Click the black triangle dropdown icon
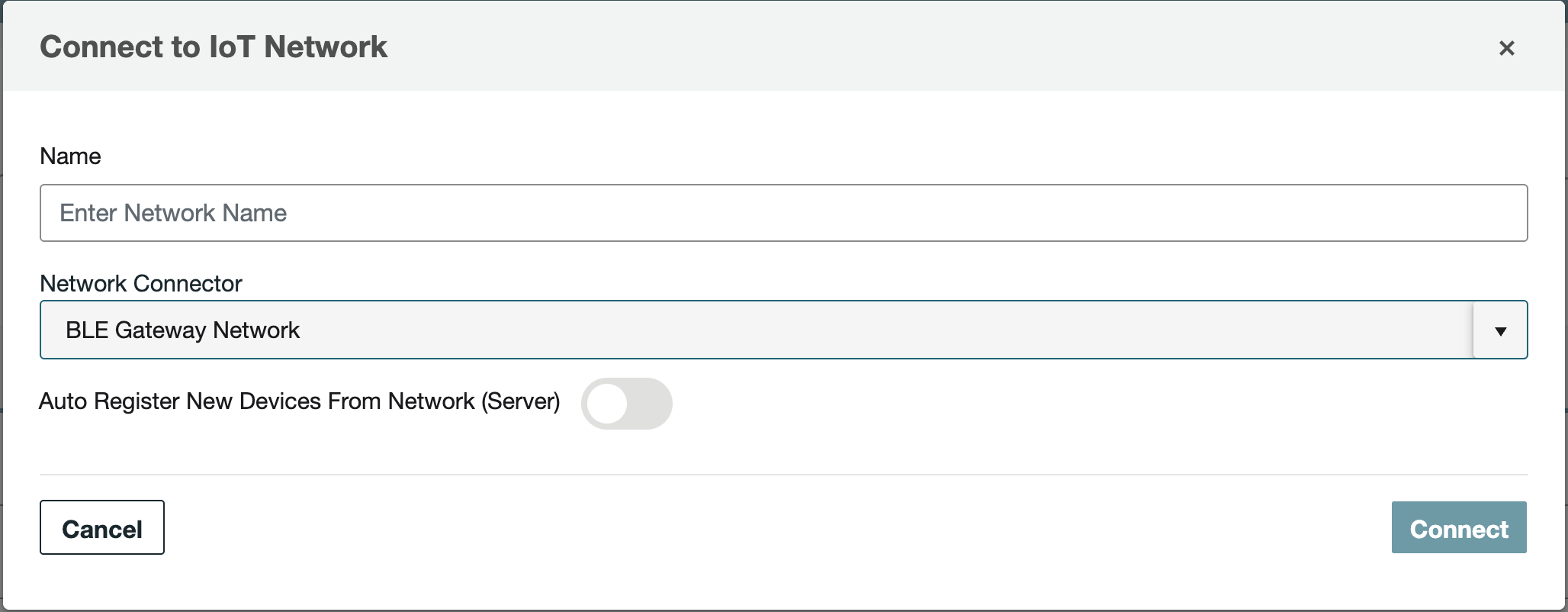Image resolution: width=1568 pixels, height=612 pixels. (x=1500, y=330)
